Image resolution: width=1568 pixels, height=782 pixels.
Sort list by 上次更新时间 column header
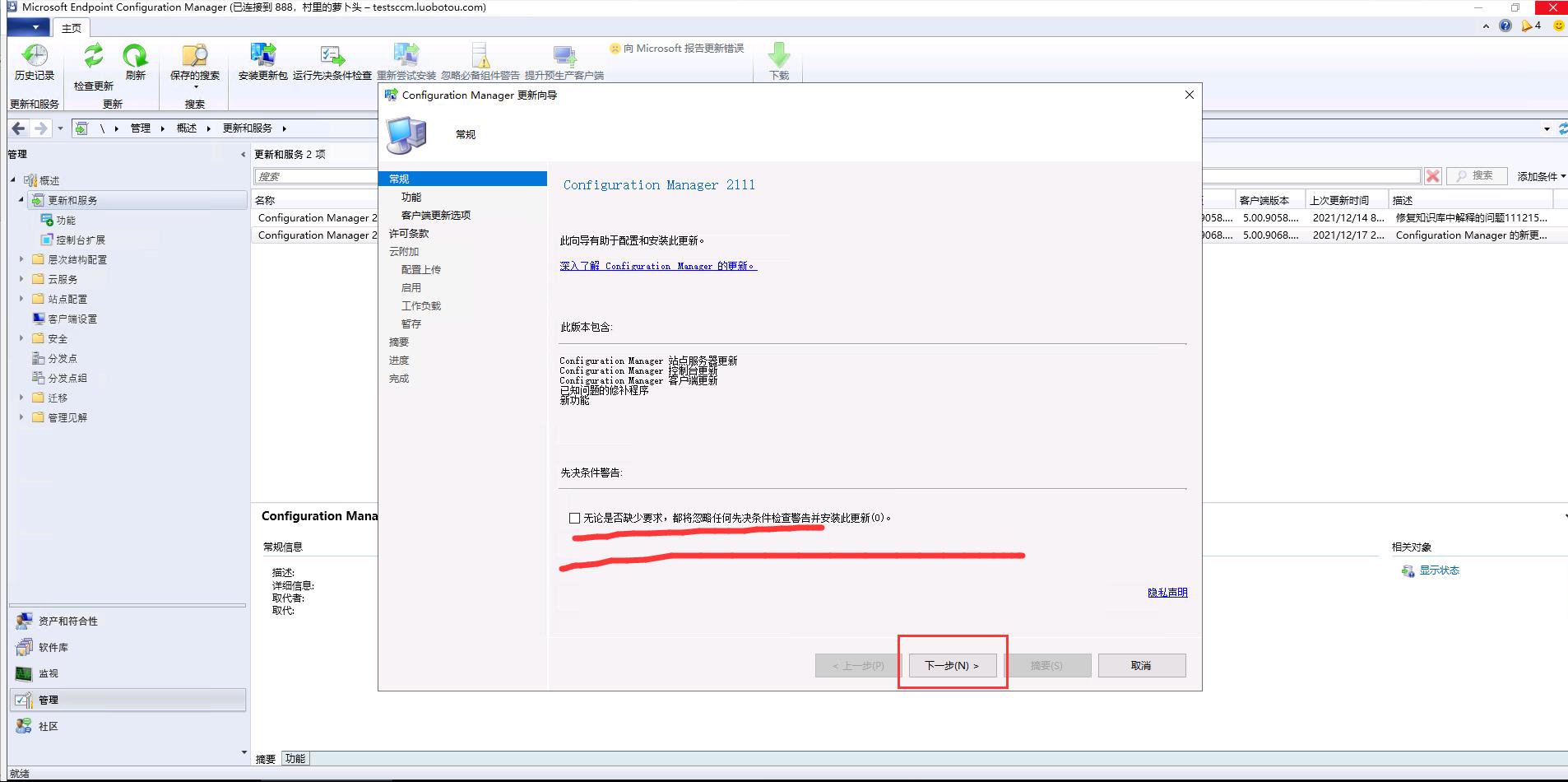click(1347, 200)
